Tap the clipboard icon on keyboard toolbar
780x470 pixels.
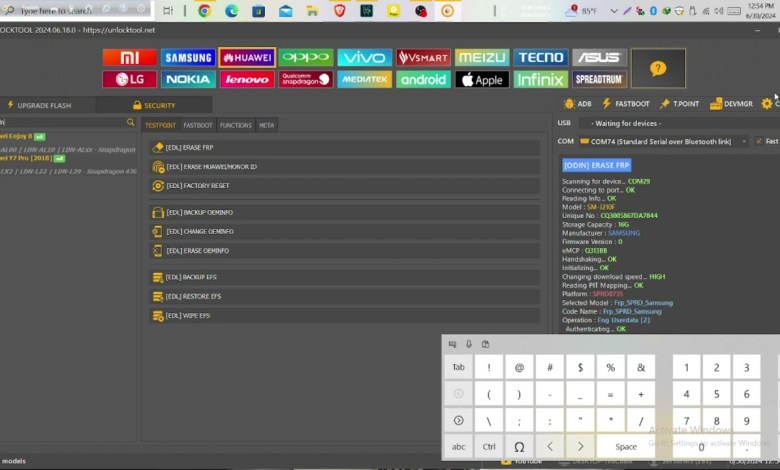[486, 344]
